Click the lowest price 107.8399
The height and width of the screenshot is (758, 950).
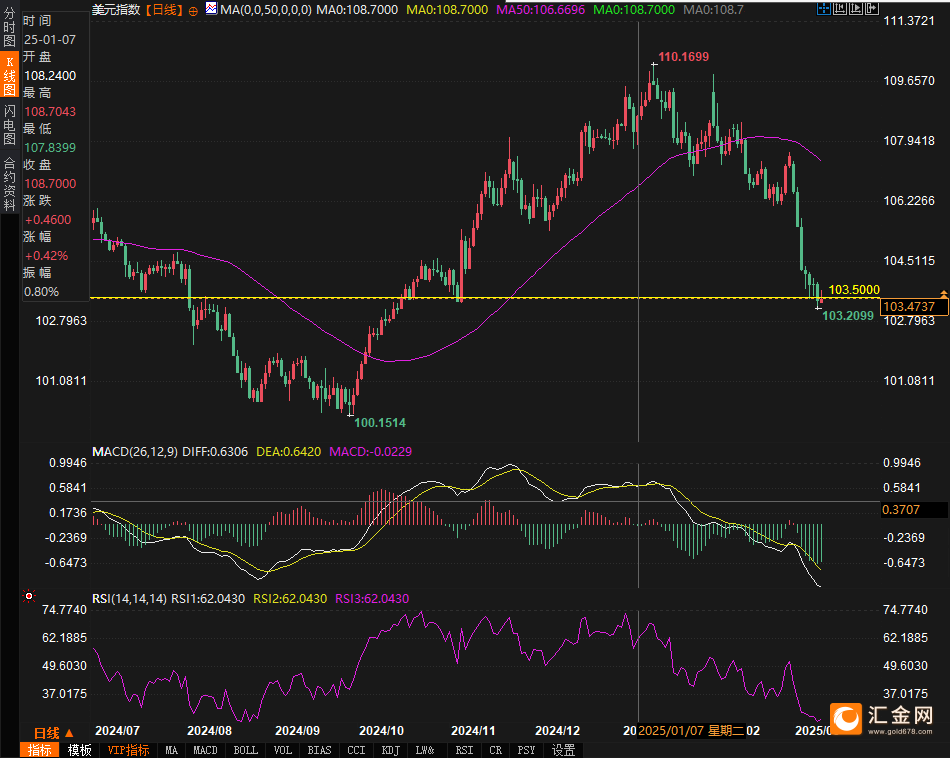(50, 147)
